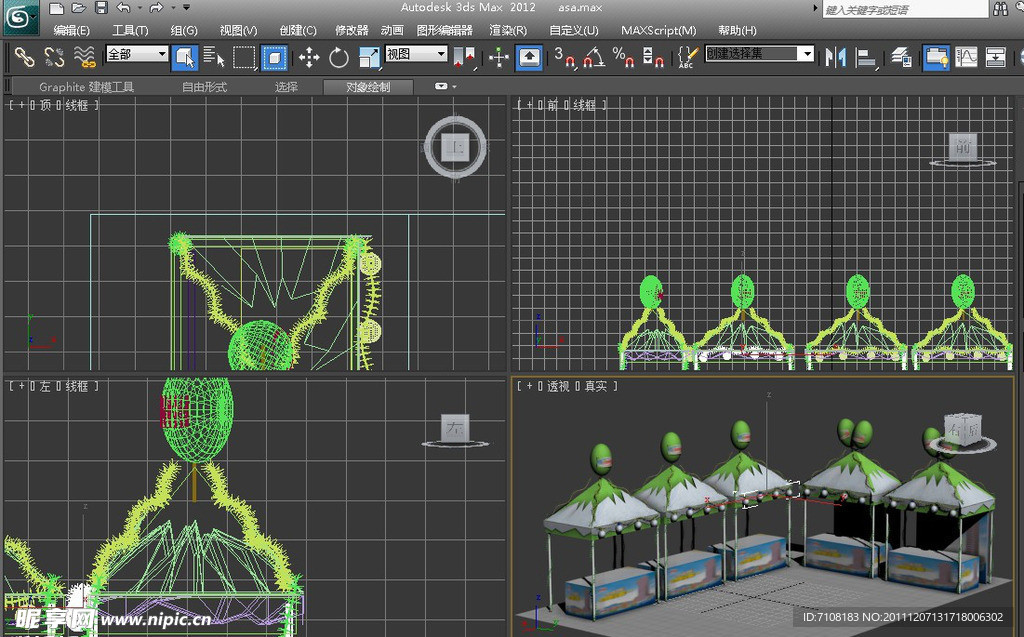Activate the Select and Move tool
This screenshot has height=637, width=1024.
[x=309, y=57]
